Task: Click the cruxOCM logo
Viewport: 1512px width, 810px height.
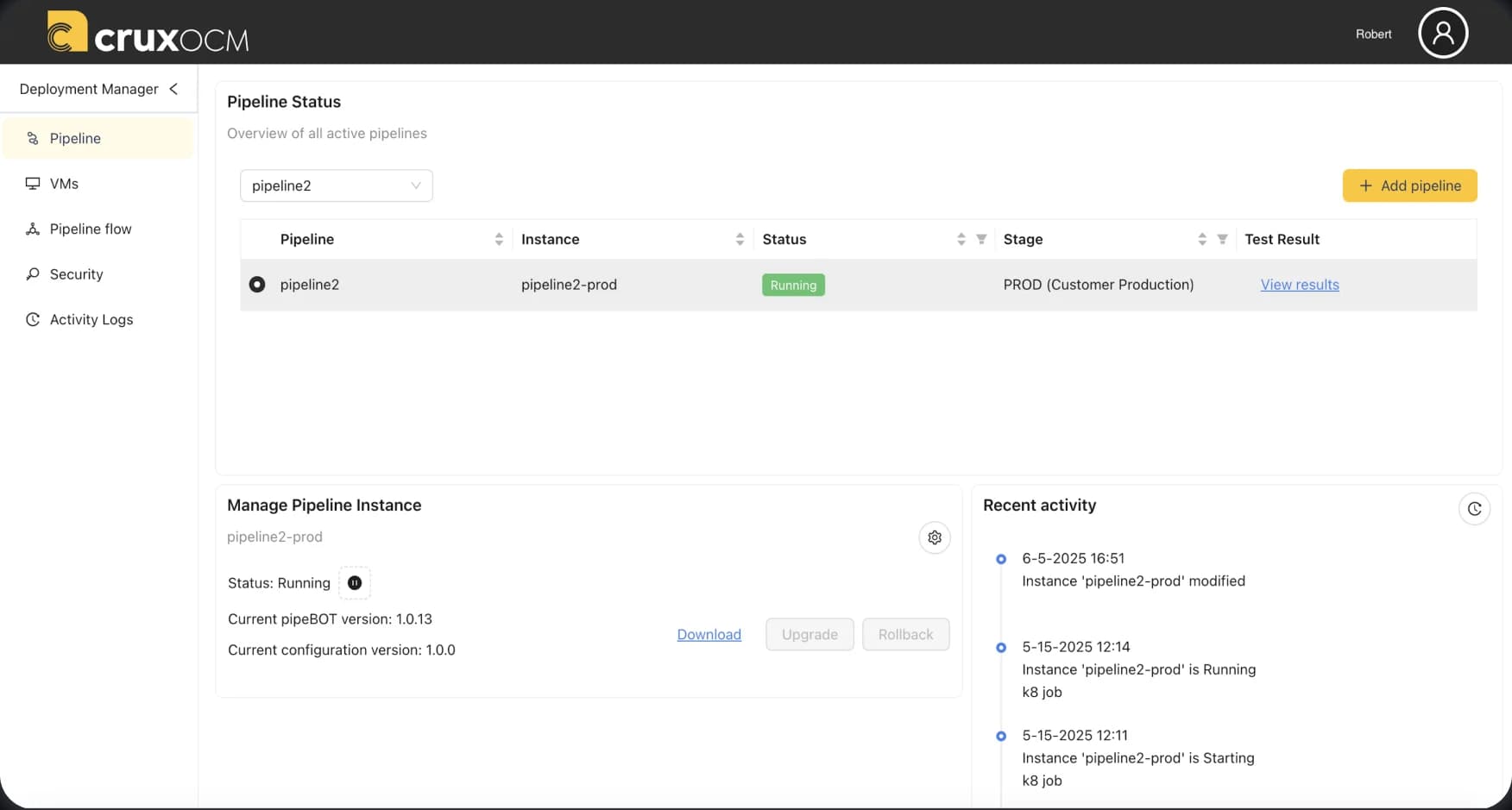Action: click(148, 33)
